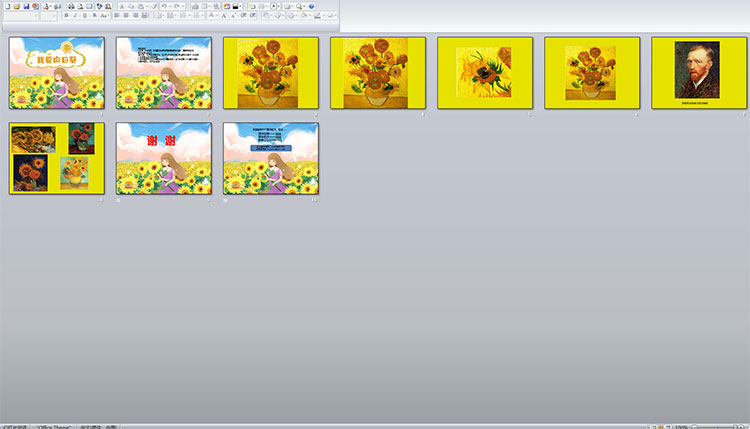Click the Font Color 'A' icon
750x429 pixels.
[x=211, y=15]
